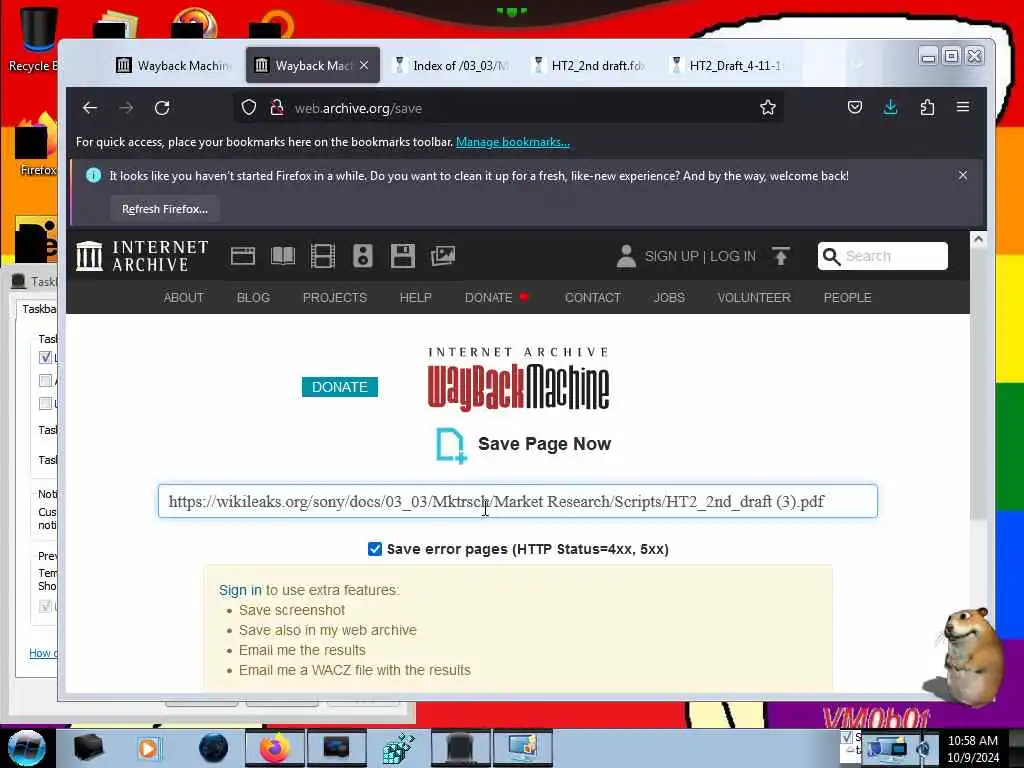Open the Software floppy disk icon
1024x768 pixels.
pyautogui.click(x=402, y=255)
